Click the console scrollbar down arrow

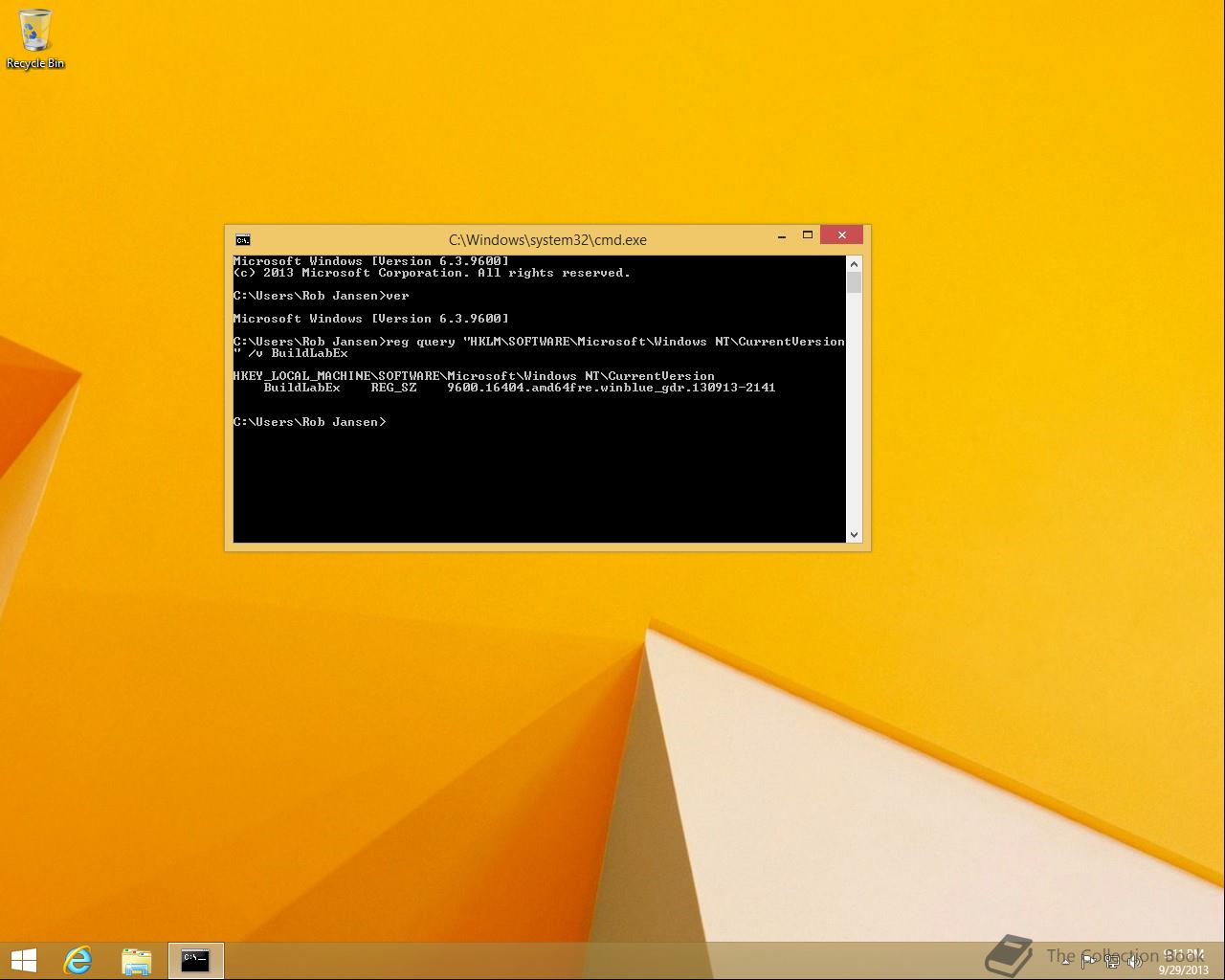[x=855, y=535]
